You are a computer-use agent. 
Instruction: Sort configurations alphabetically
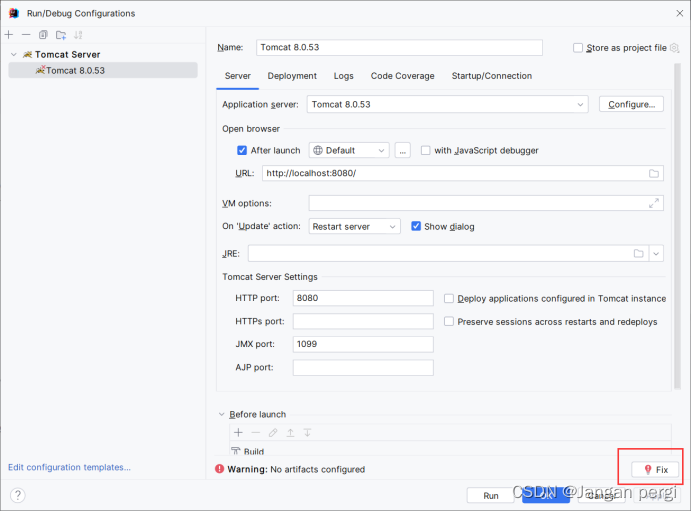click(x=78, y=35)
